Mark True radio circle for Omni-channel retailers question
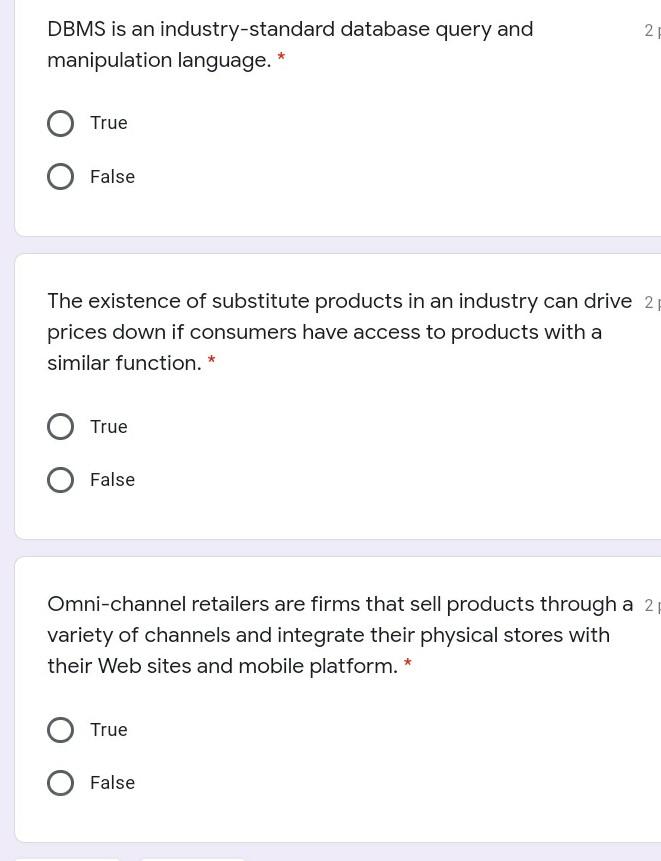Screen dimensions: 661x861 point(60,730)
